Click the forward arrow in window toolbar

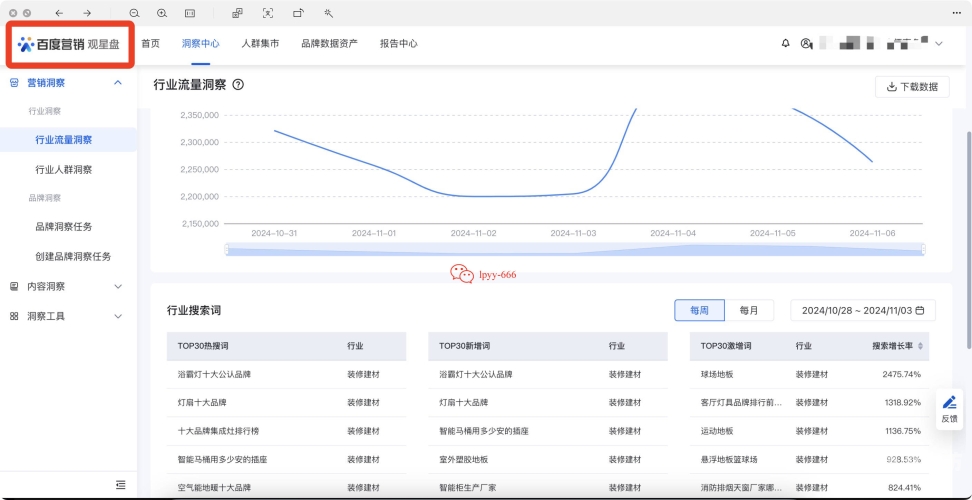(x=87, y=13)
